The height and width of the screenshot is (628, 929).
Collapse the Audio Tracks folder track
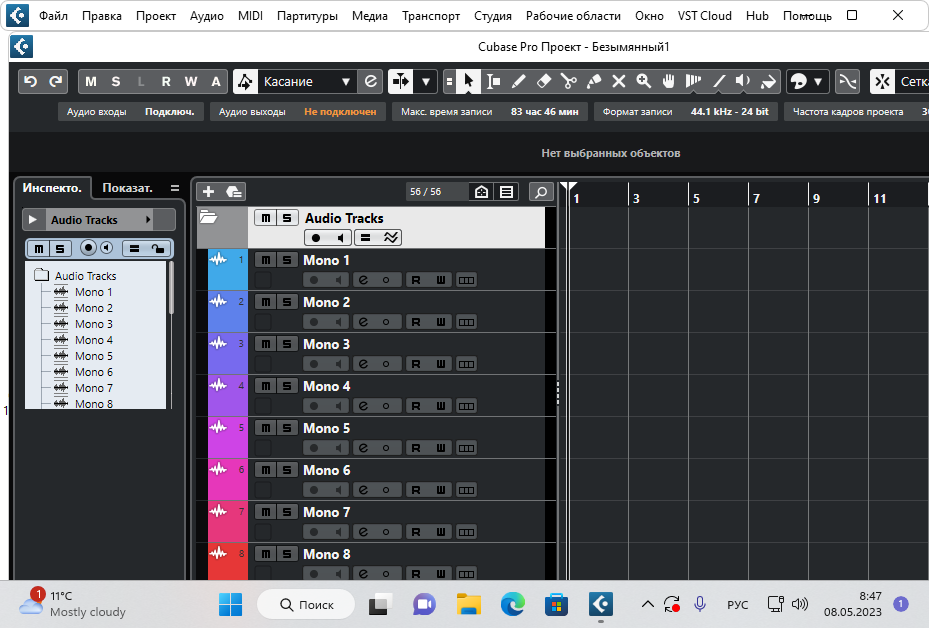click(209, 217)
